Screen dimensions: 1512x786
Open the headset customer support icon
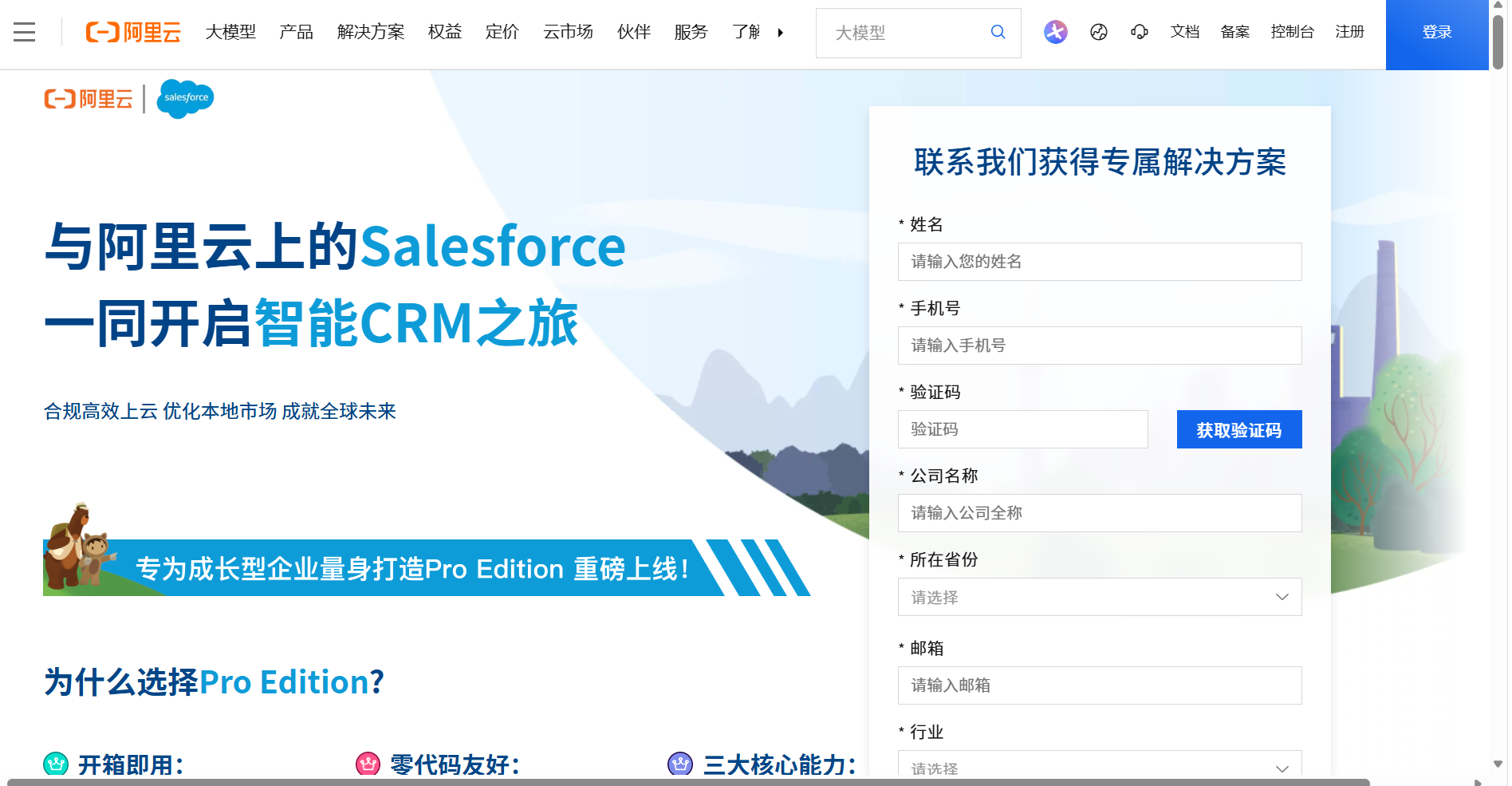[1140, 32]
